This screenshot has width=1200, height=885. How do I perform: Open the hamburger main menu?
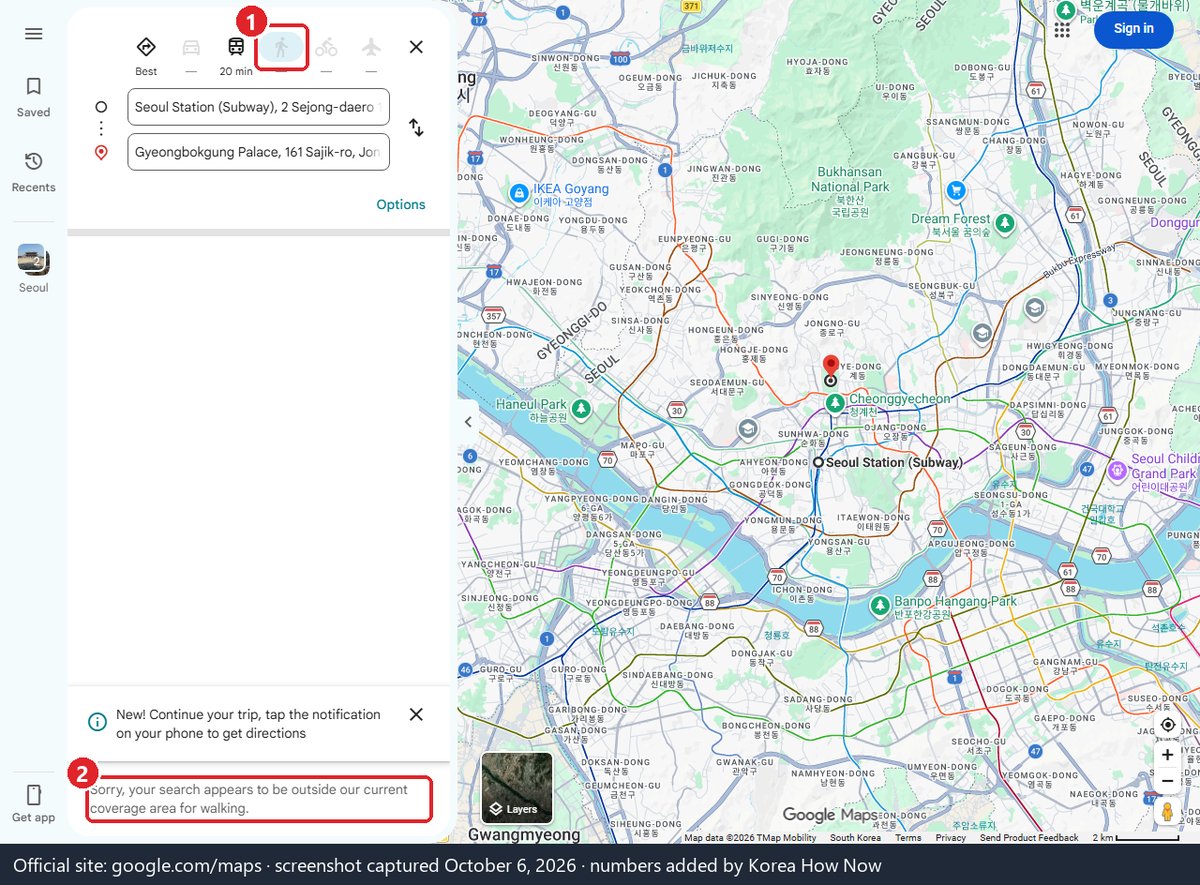[x=33, y=34]
